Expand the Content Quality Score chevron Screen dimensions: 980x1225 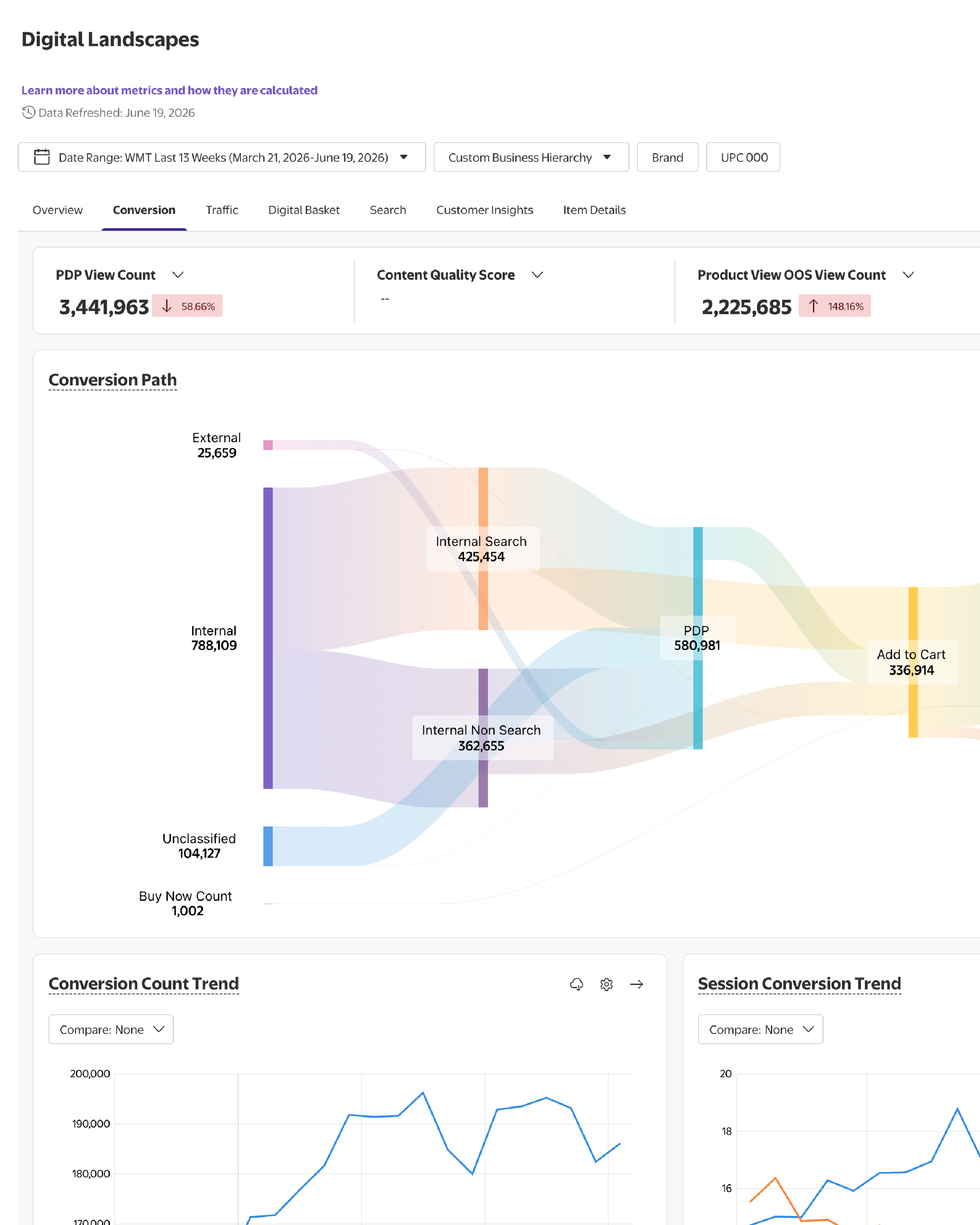tap(537, 275)
